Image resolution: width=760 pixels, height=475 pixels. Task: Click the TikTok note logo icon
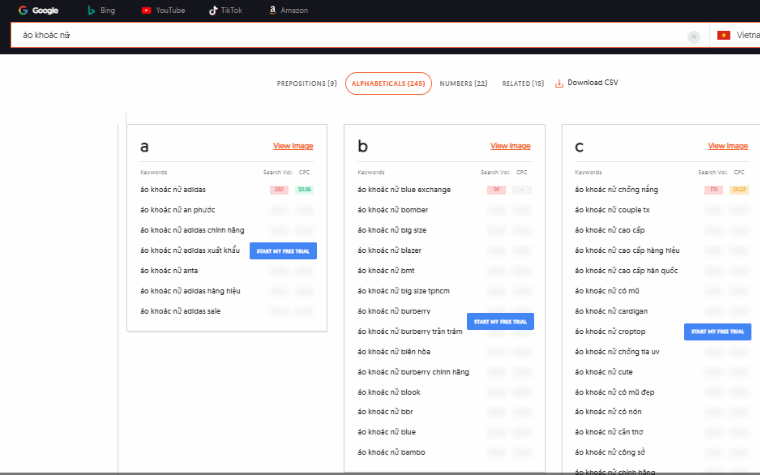click(x=213, y=10)
